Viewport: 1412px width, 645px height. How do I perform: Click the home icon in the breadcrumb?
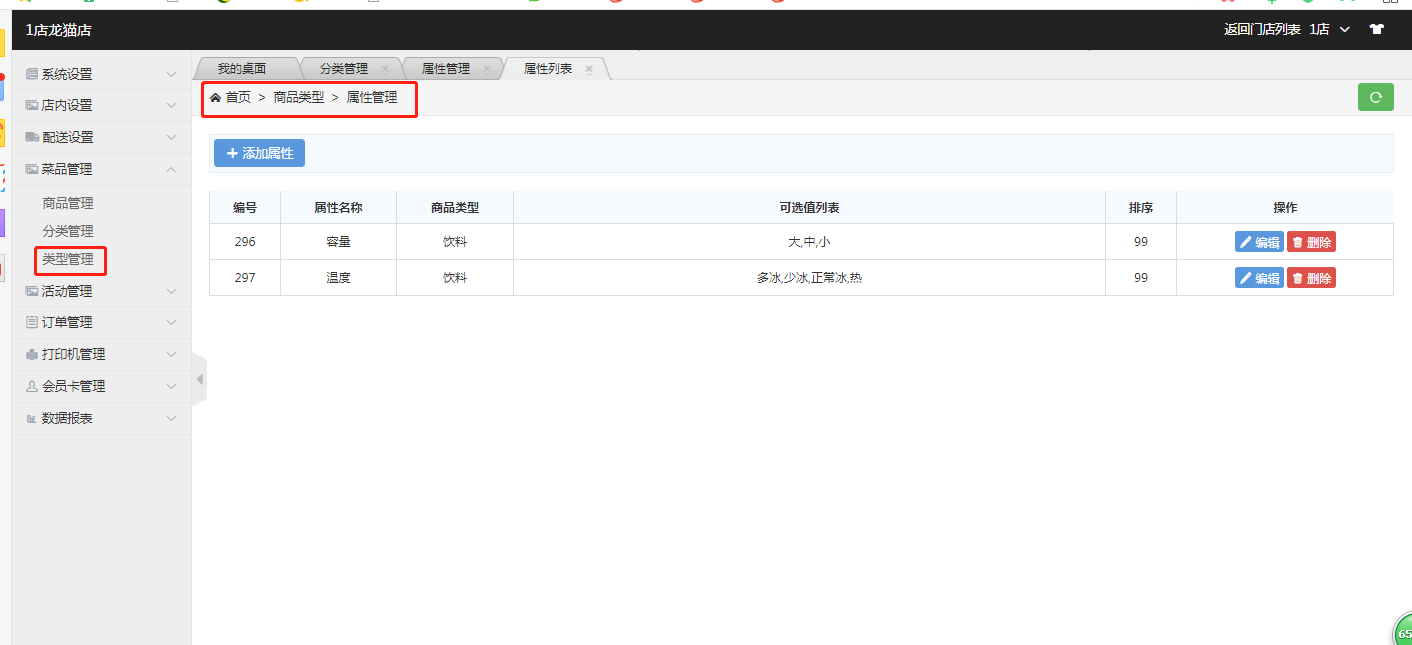point(215,97)
